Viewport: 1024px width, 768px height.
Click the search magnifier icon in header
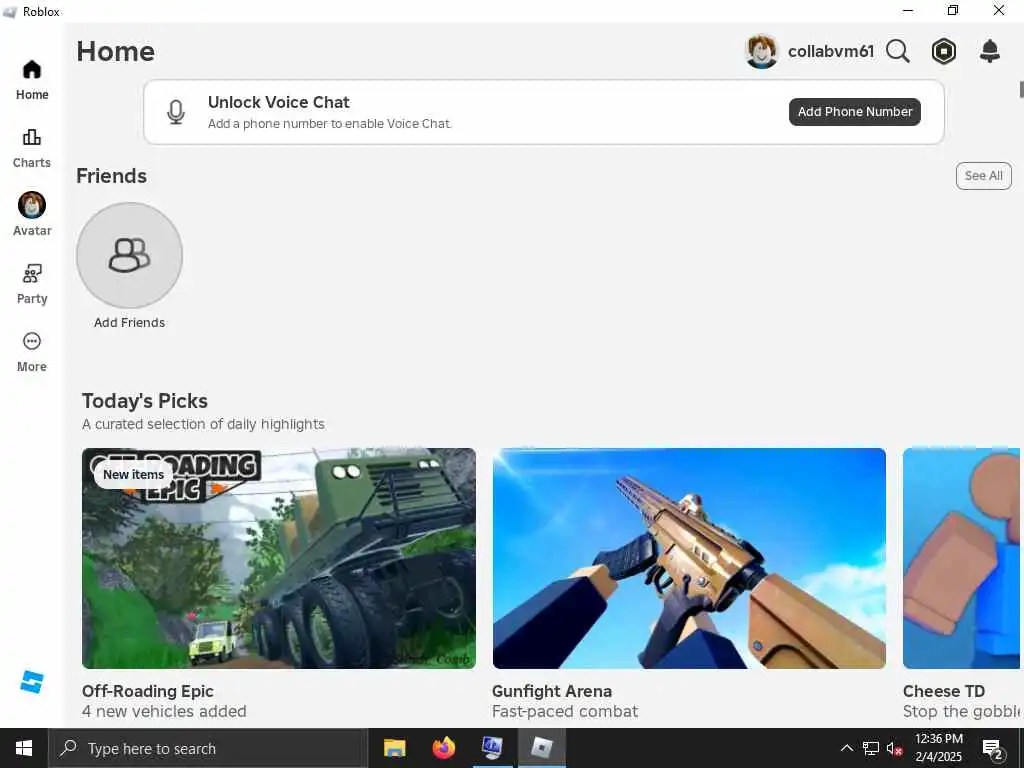[898, 51]
